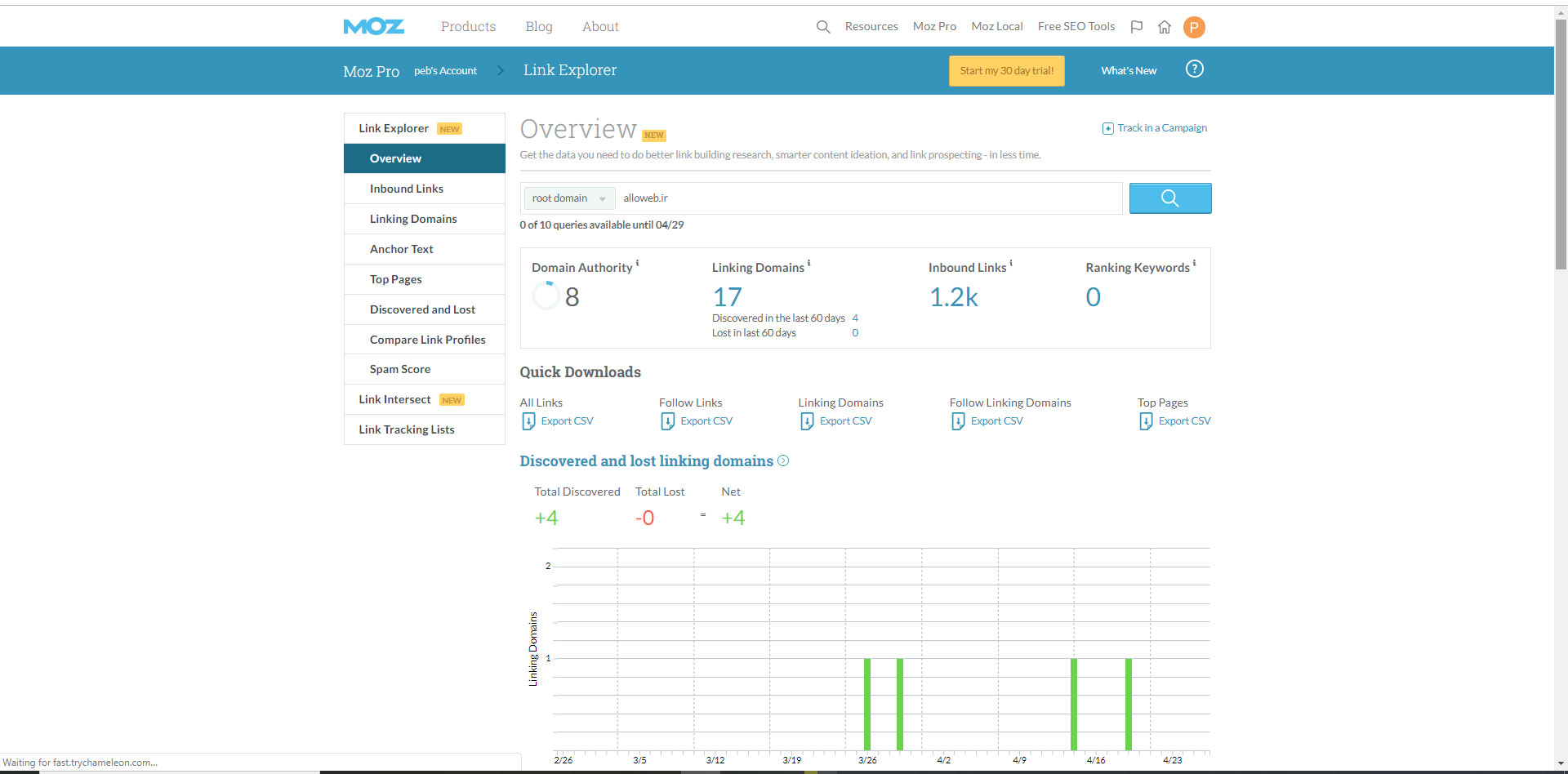Image resolution: width=1568 pixels, height=774 pixels.
Task: Click Top Pages export download icon
Action: 1146,421
